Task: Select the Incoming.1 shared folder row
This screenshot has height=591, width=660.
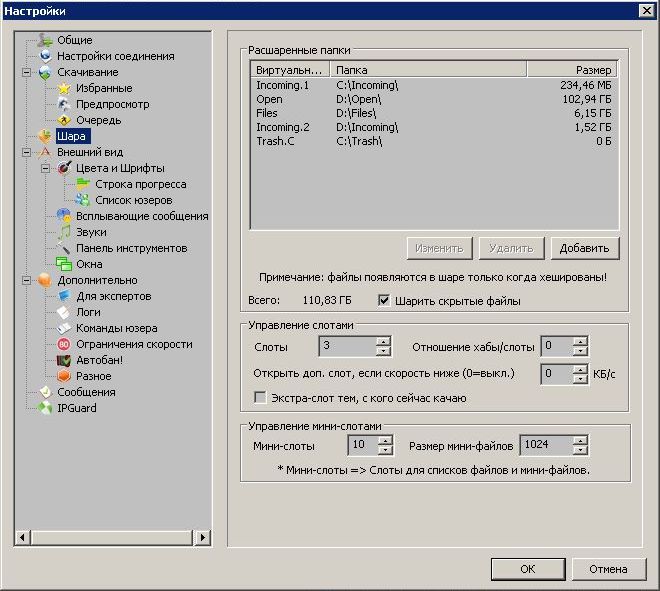Action: [x=434, y=85]
